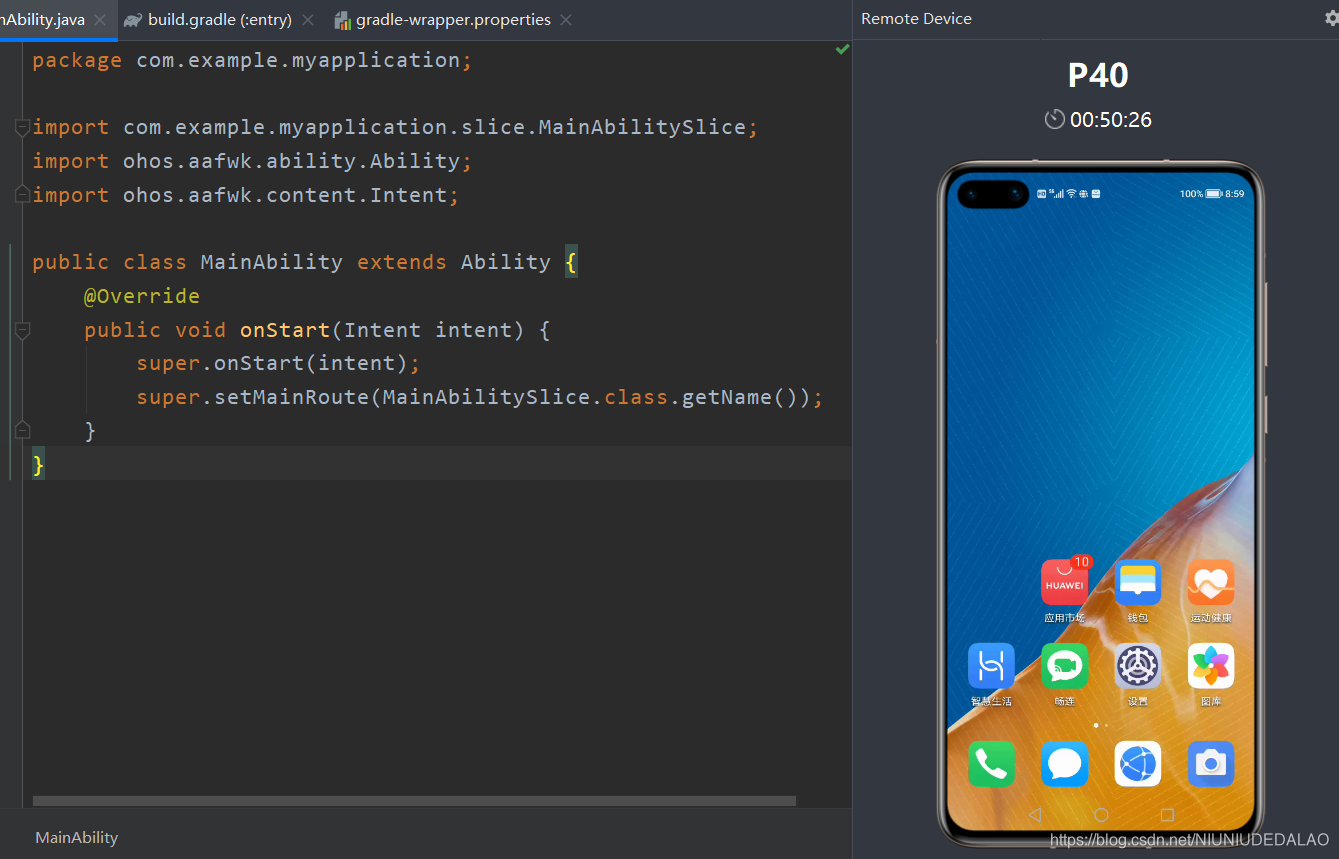1339x859 pixels.
Task: Click the P40 device name heading
Action: (x=1098, y=75)
